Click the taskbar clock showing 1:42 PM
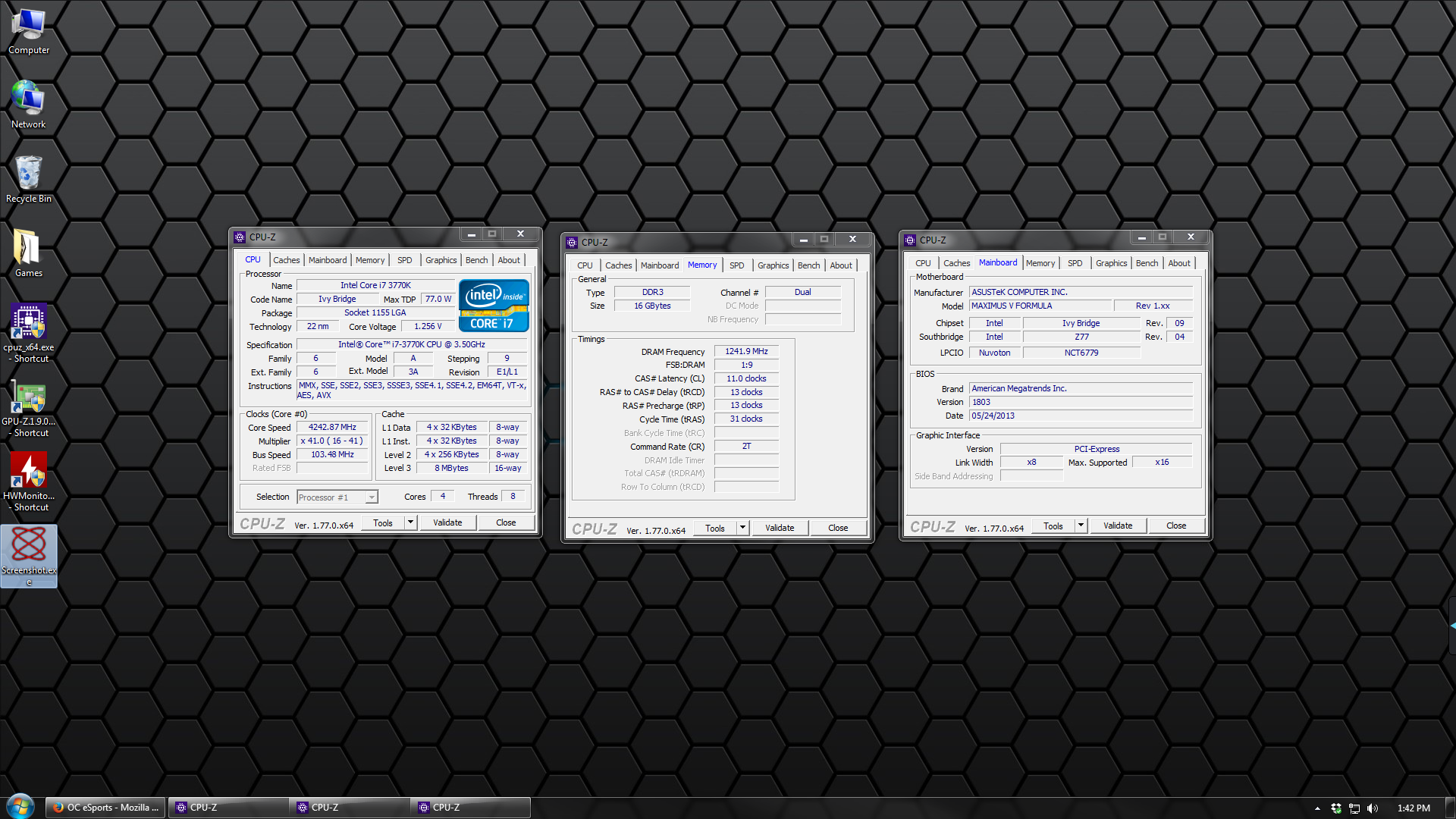 1414,808
